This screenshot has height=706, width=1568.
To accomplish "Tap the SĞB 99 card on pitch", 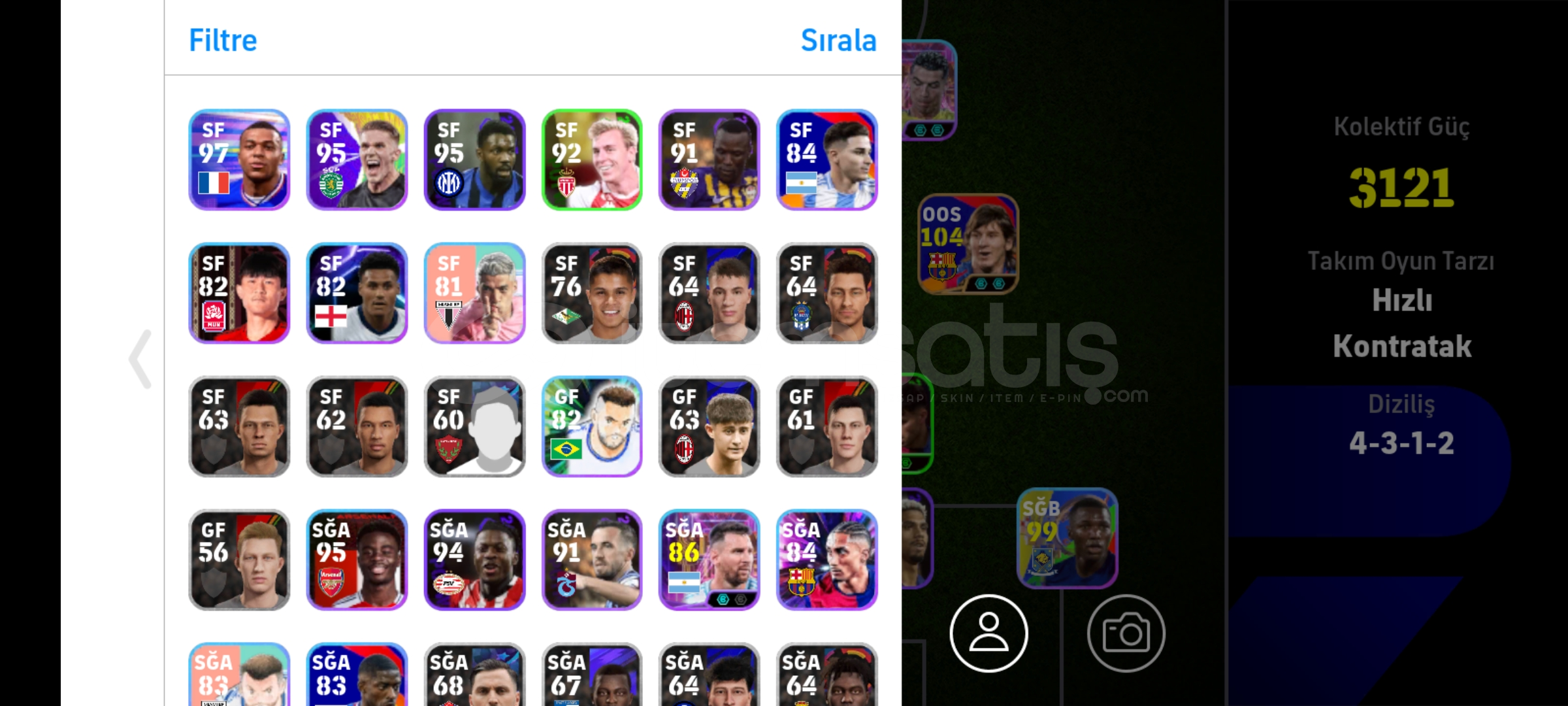I will pos(1068,538).
